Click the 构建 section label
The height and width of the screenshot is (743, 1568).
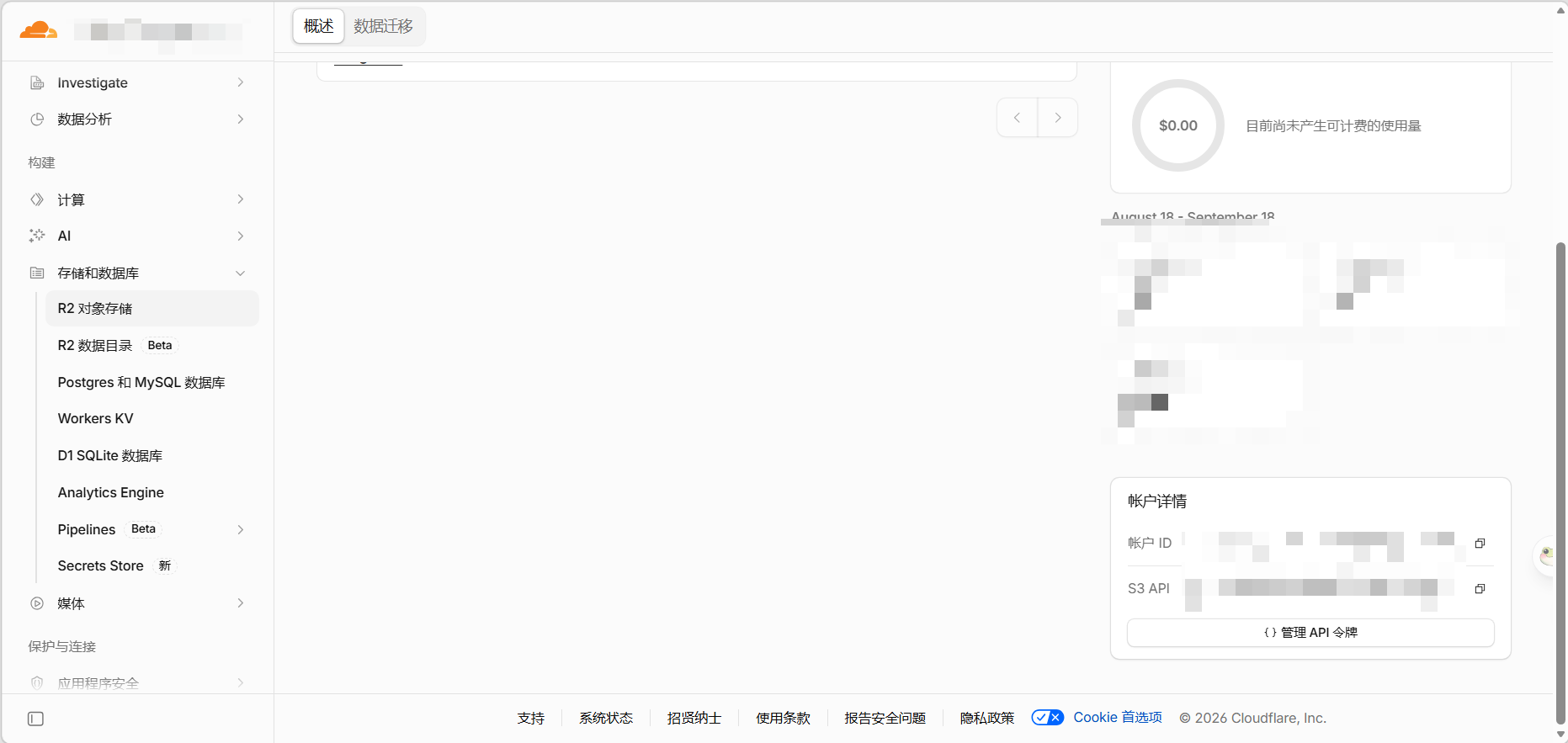(41, 163)
